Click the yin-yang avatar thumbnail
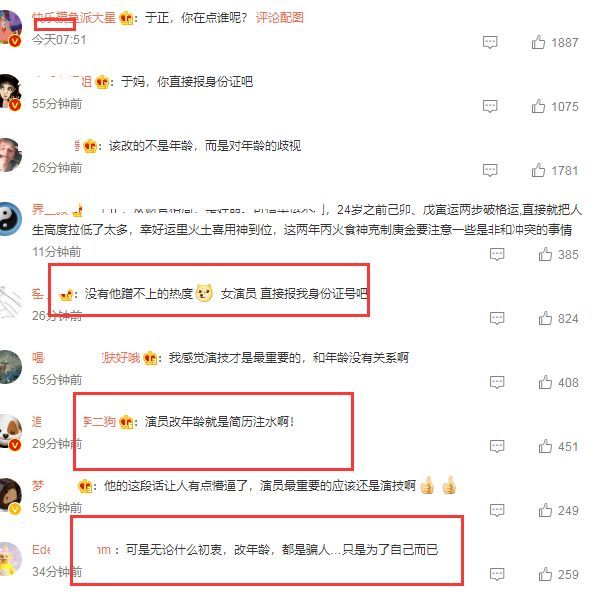 coord(11,218)
